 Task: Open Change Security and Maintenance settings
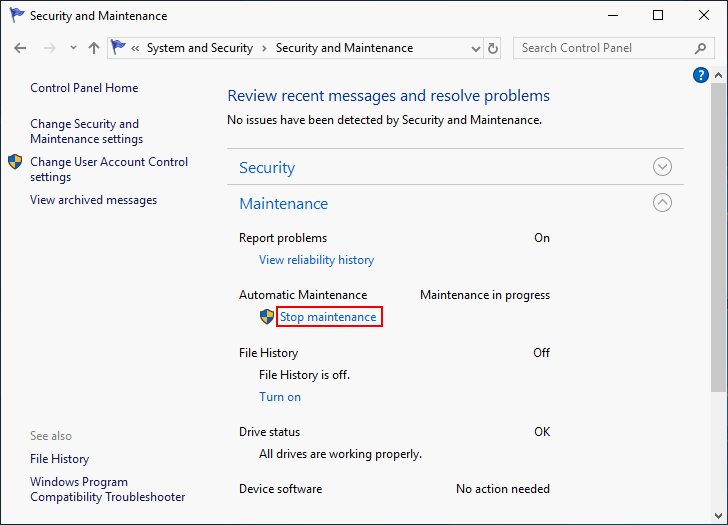86,131
